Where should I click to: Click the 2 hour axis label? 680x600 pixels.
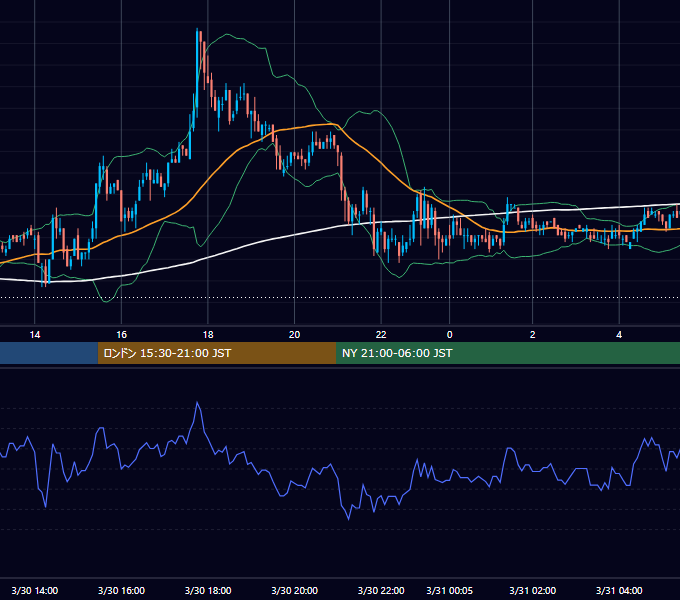[533, 335]
